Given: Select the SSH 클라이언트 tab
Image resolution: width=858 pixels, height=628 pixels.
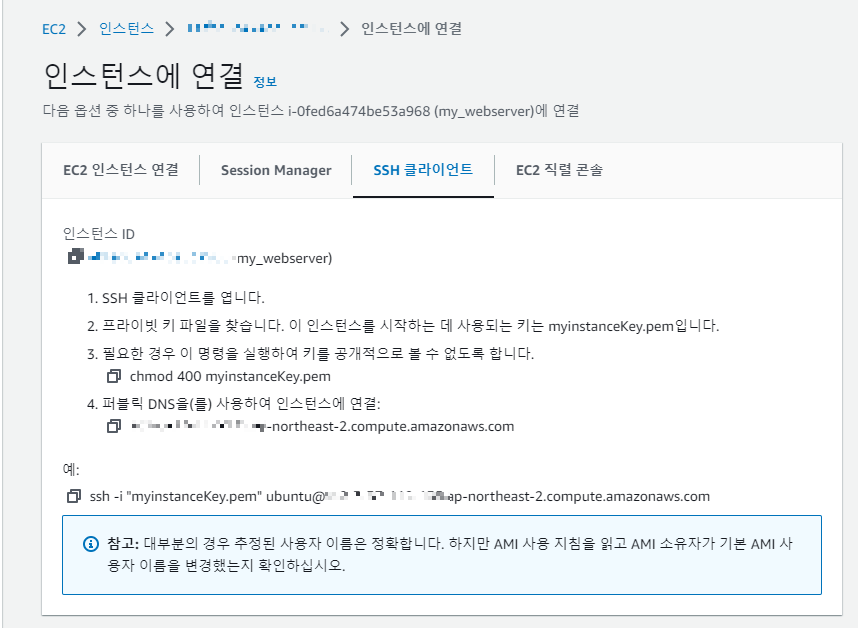Looking at the screenshot, I should tap(423, 170).
